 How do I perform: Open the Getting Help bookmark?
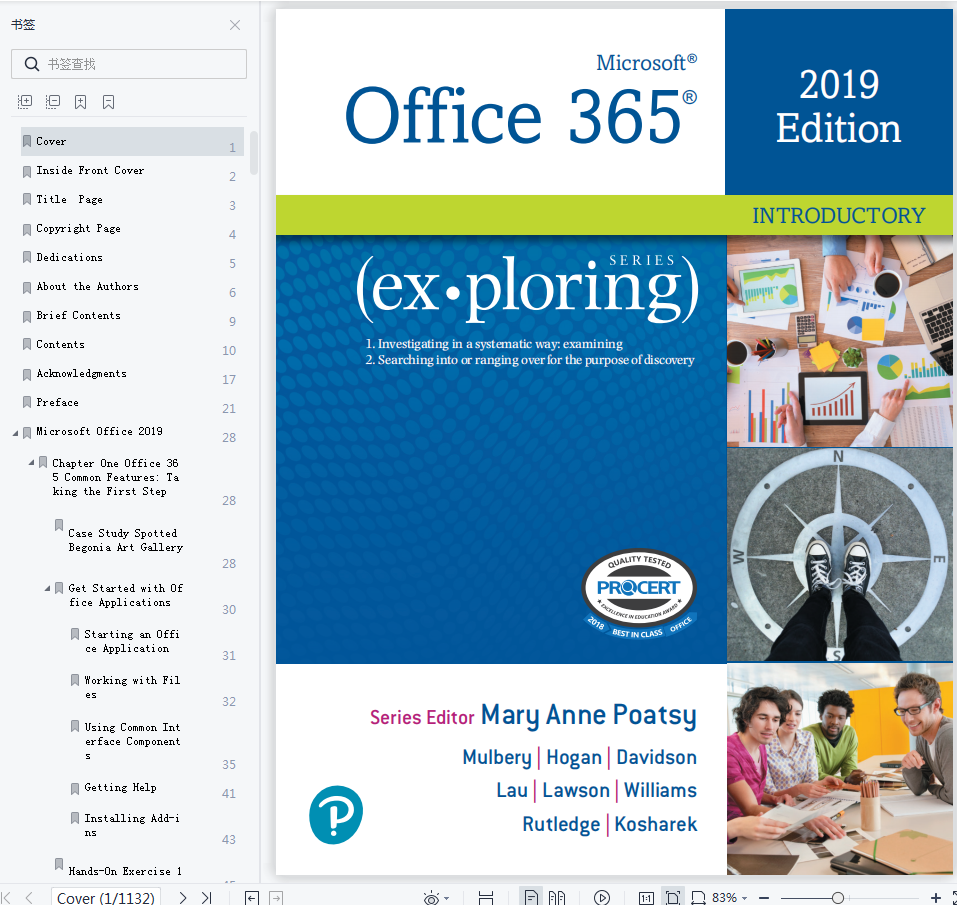(x=120, y=788)
